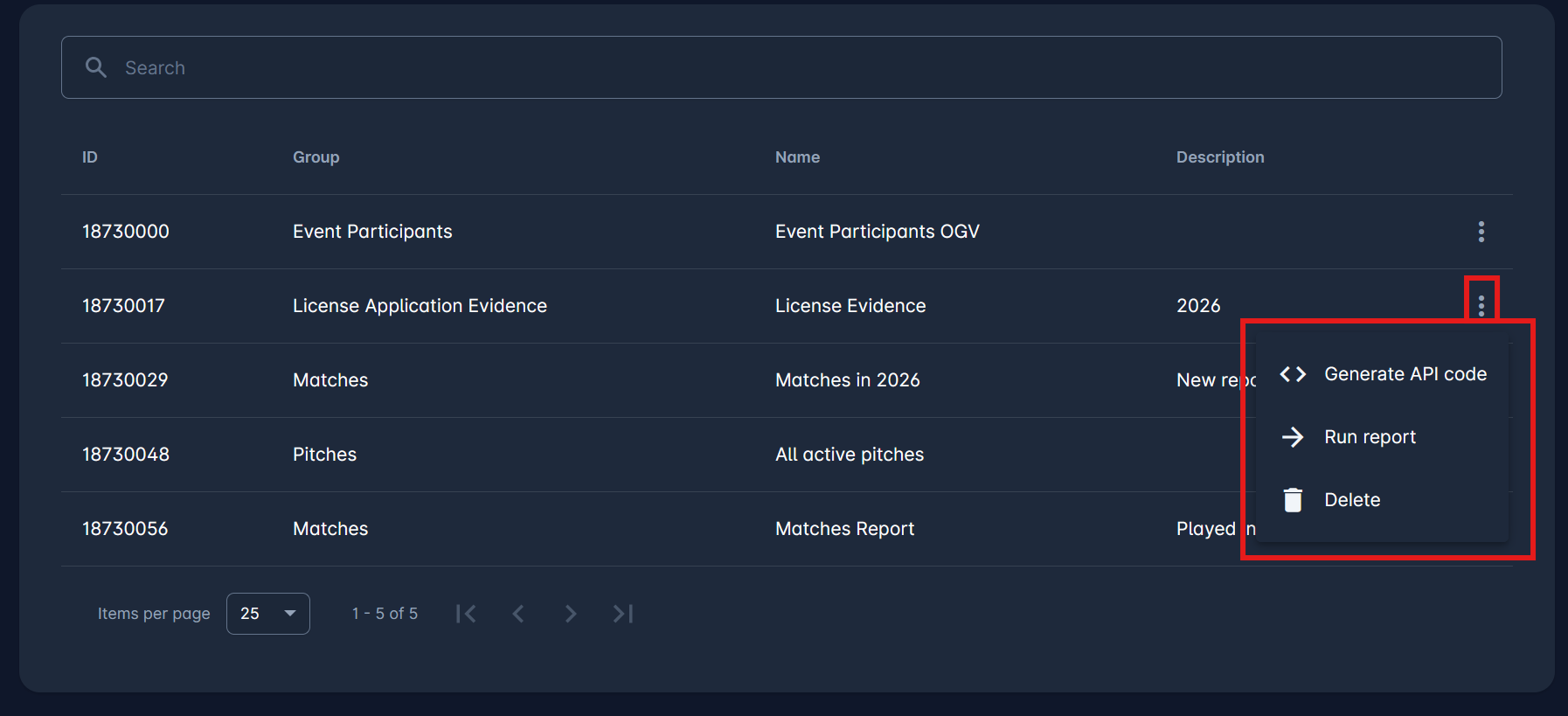Go to the first page of results
Image resolution: width=1568 pixels, height=716 pixels.
(x=466, y=614)
